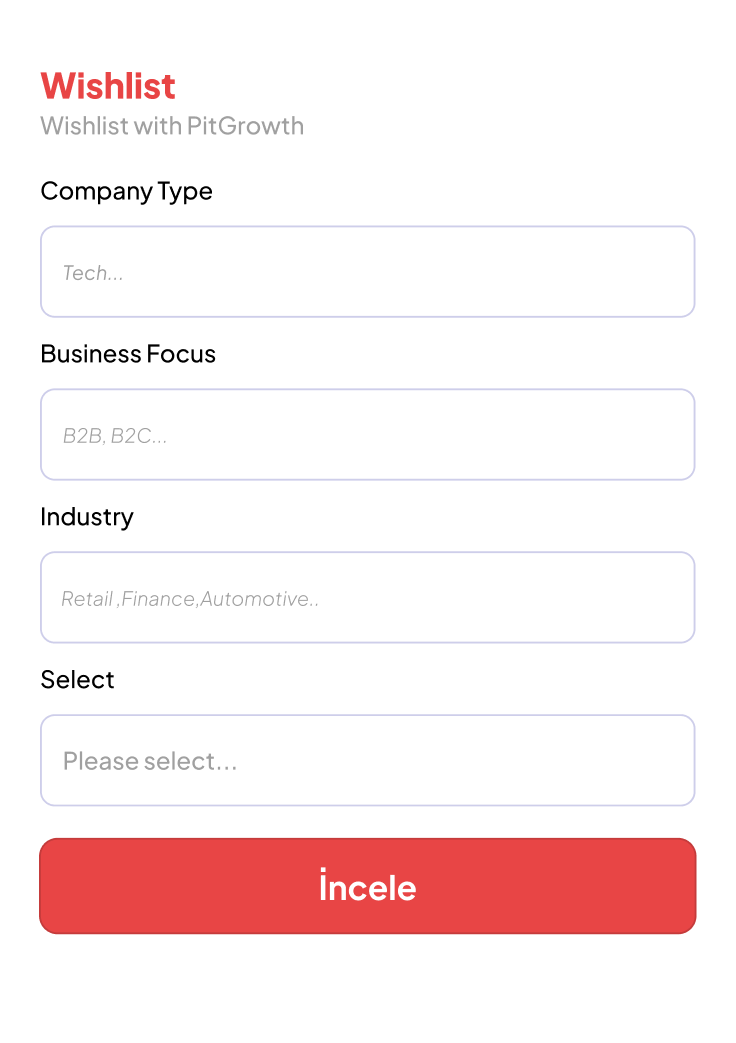Focus the Company Type input field
Screen dimensions: 736x1043
coord(367,272)
